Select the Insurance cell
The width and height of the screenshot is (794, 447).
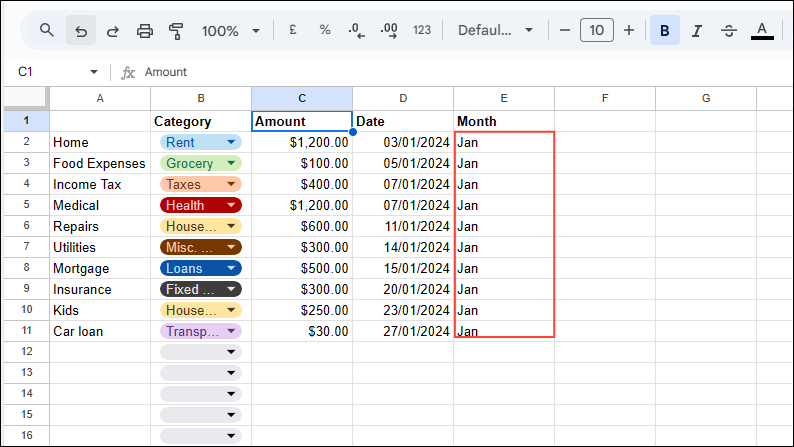(x=100, y=289)
